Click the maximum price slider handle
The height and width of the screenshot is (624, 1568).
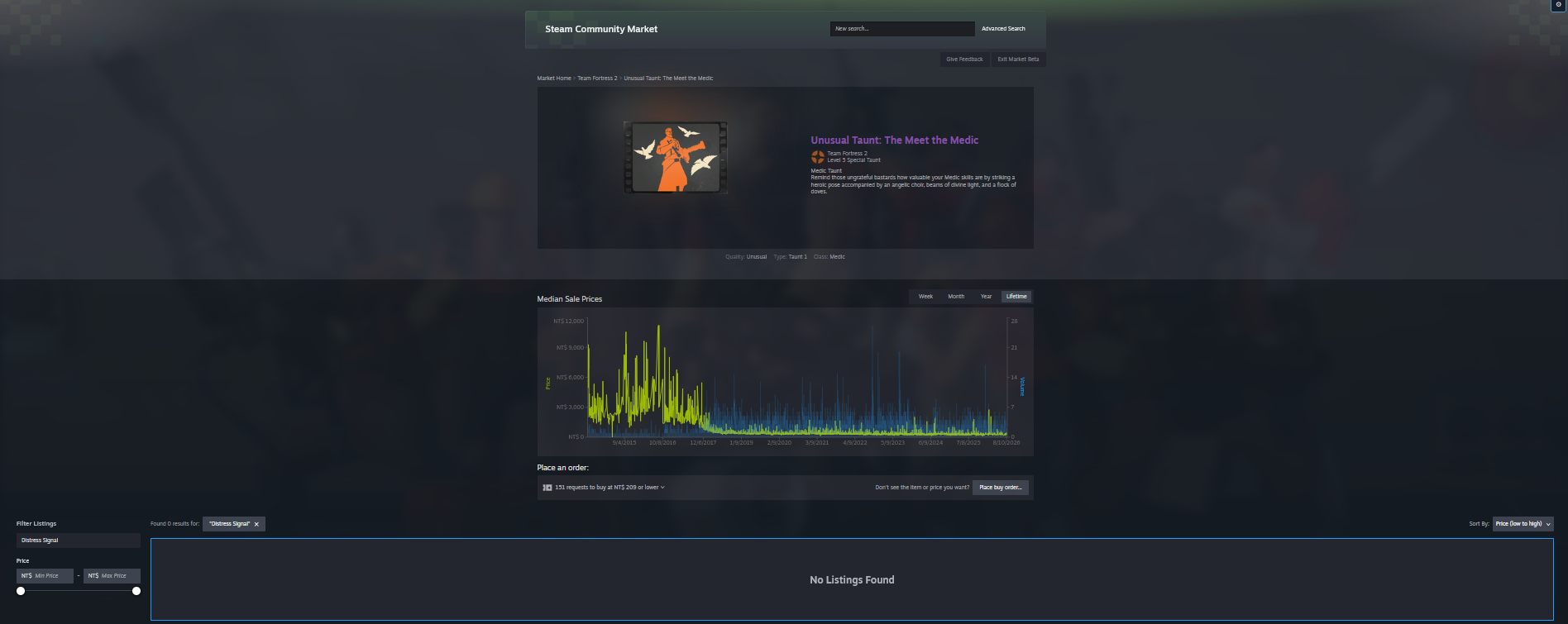pos(136,591)
